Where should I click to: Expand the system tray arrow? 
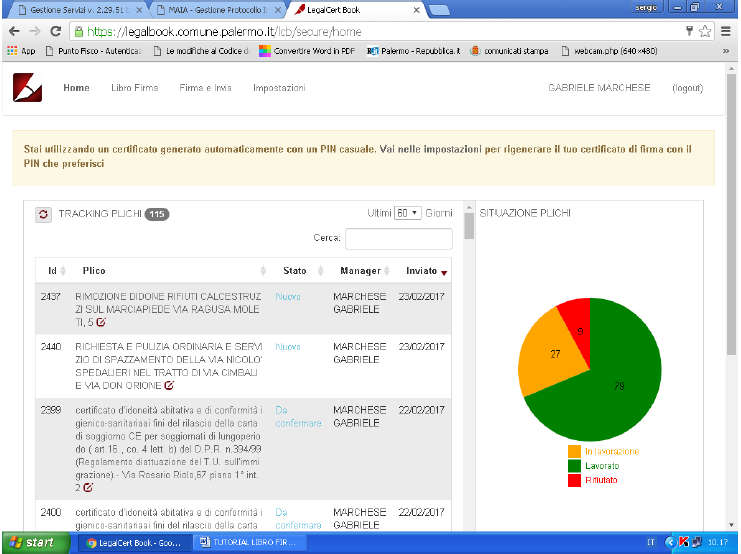pos(670,542)
